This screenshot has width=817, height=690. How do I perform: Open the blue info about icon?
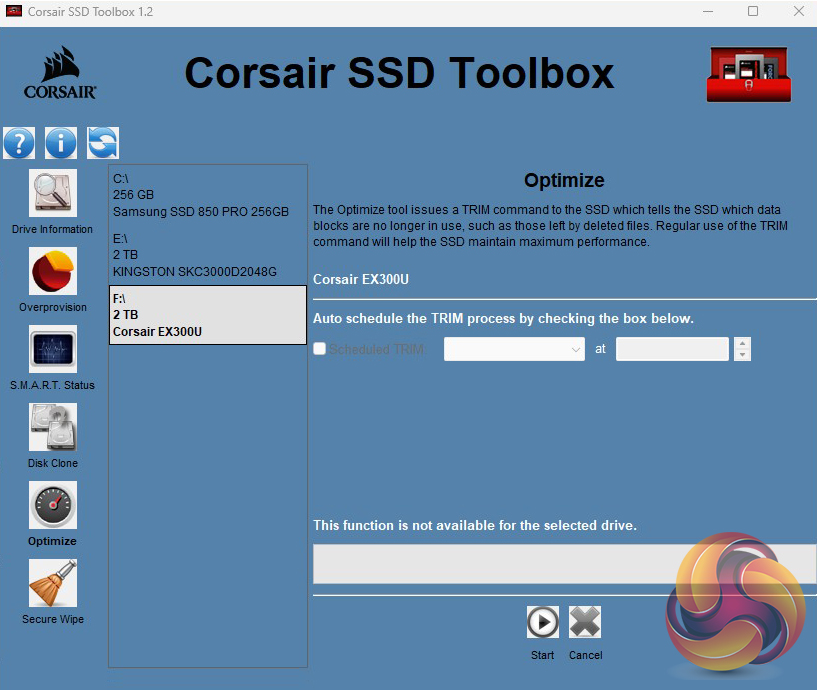(61, 143)
